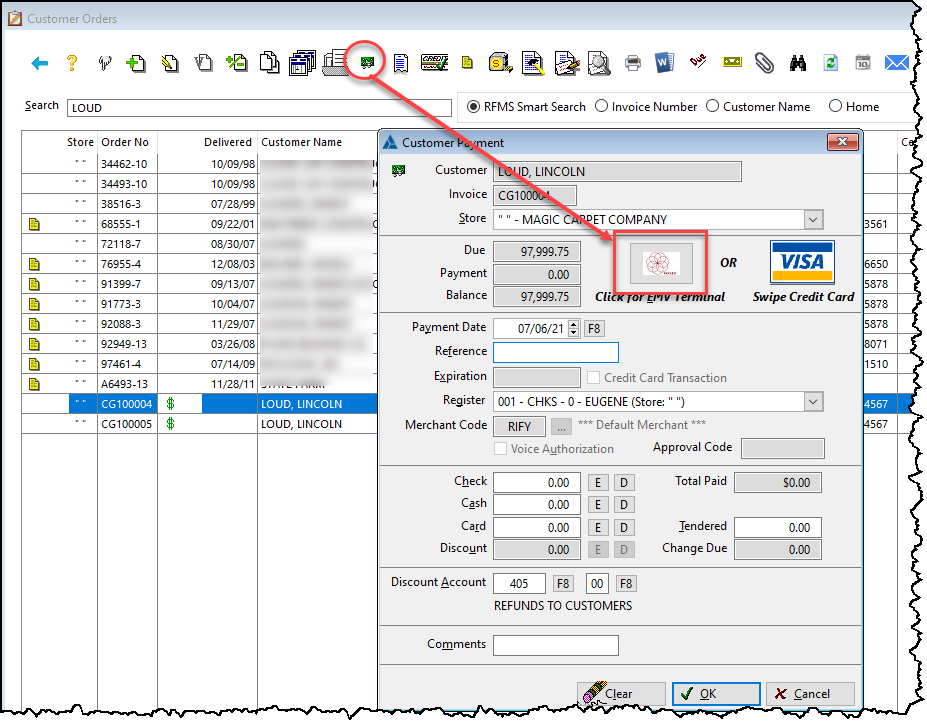The image size is (927, 721).
Task: Click the blue envelope email icon
Action: (896, 63)
